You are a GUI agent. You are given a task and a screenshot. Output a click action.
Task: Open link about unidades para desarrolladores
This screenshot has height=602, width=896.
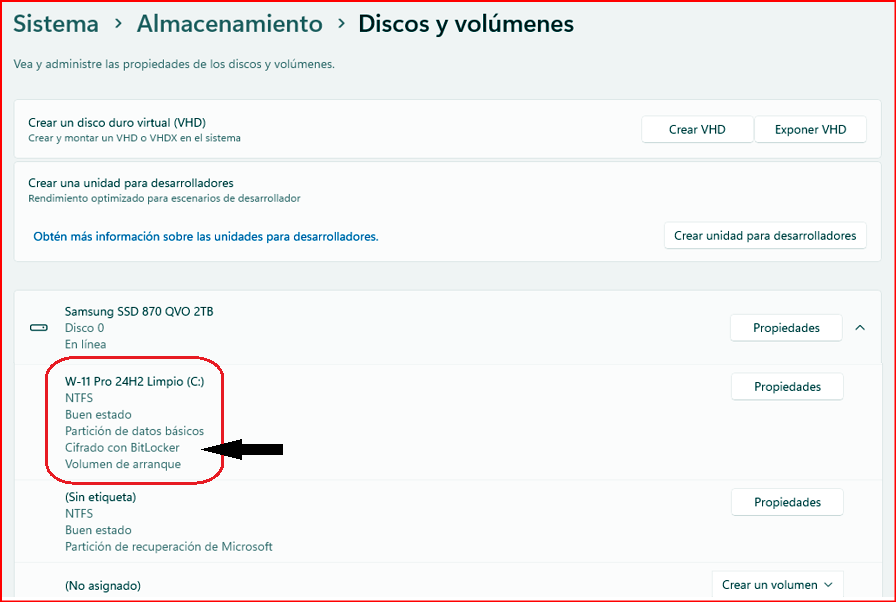coord(206,236)
